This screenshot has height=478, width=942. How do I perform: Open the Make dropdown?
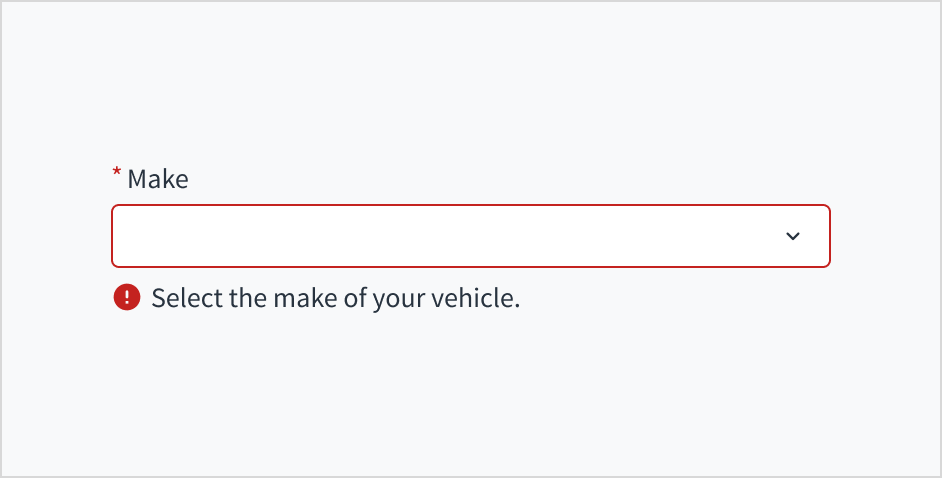[x=470, y=236]
